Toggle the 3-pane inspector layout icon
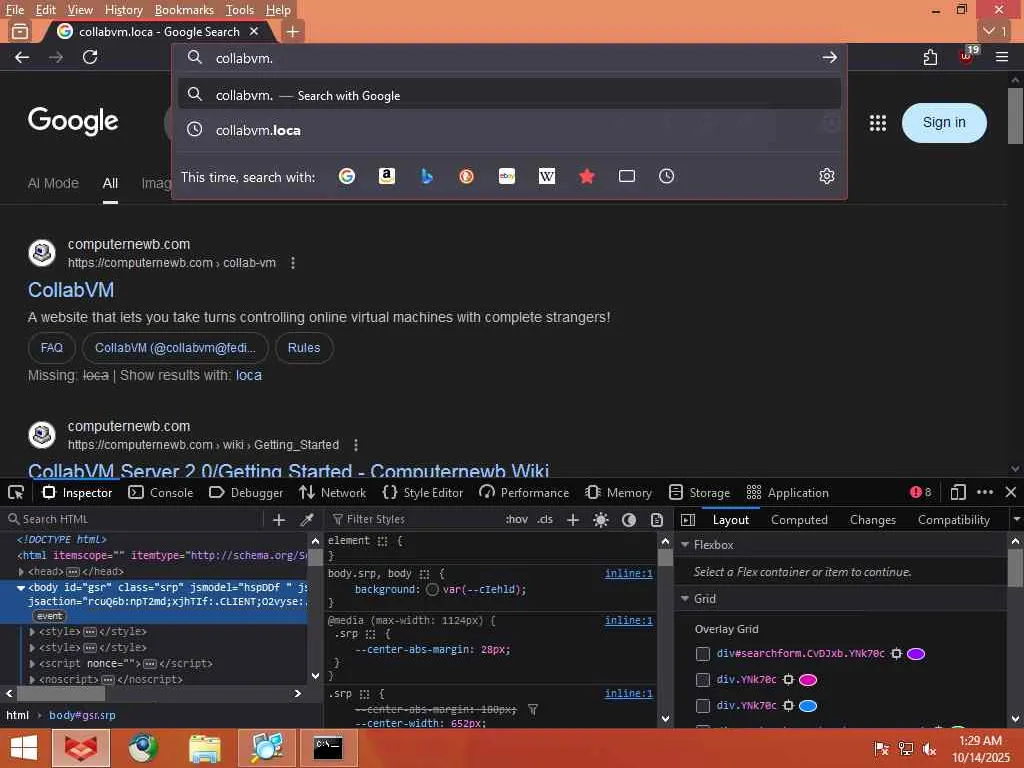 click(688, 520)
